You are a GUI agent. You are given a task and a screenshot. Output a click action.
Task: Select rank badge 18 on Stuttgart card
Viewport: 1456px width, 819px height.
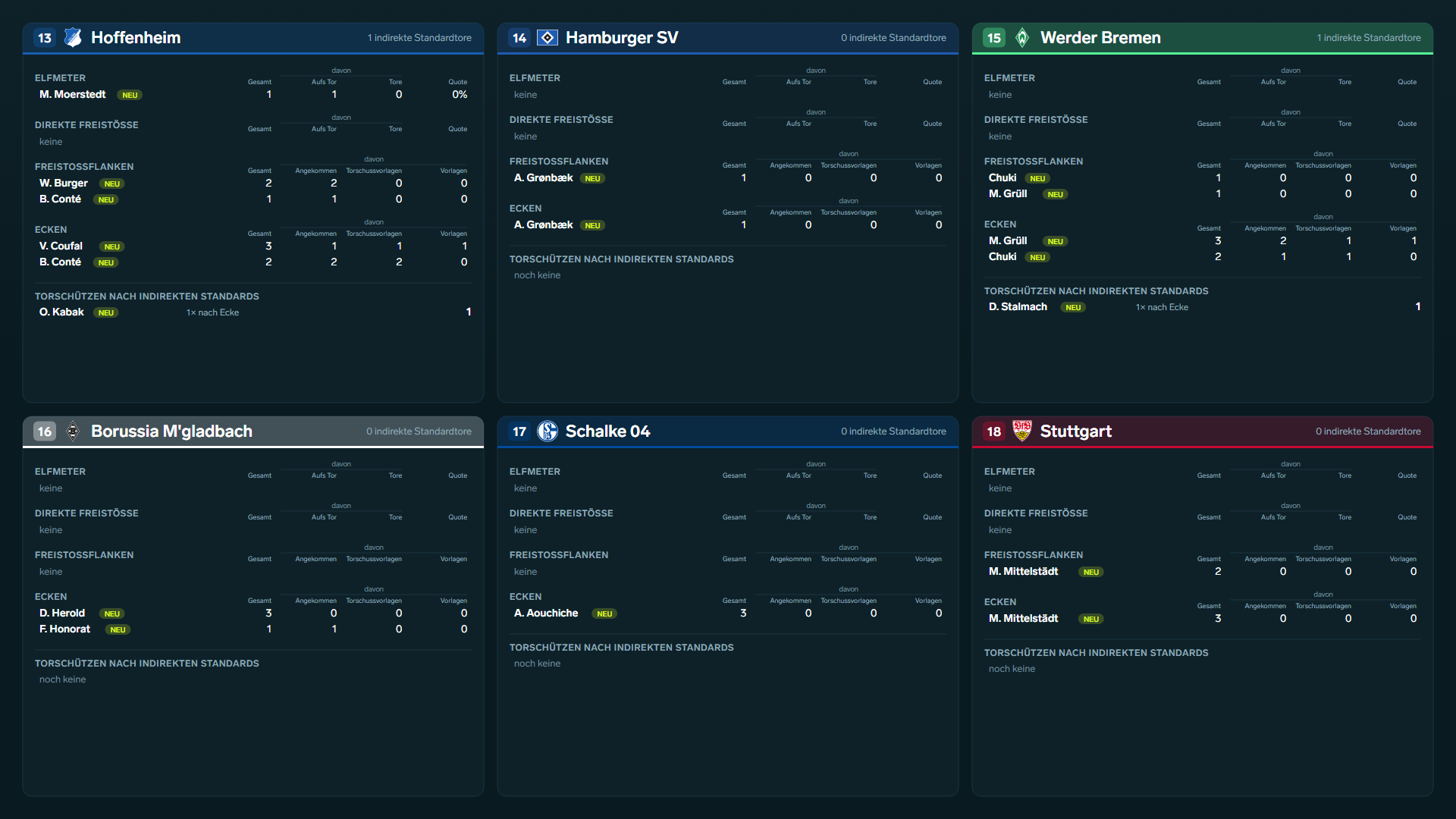(994, 431)
